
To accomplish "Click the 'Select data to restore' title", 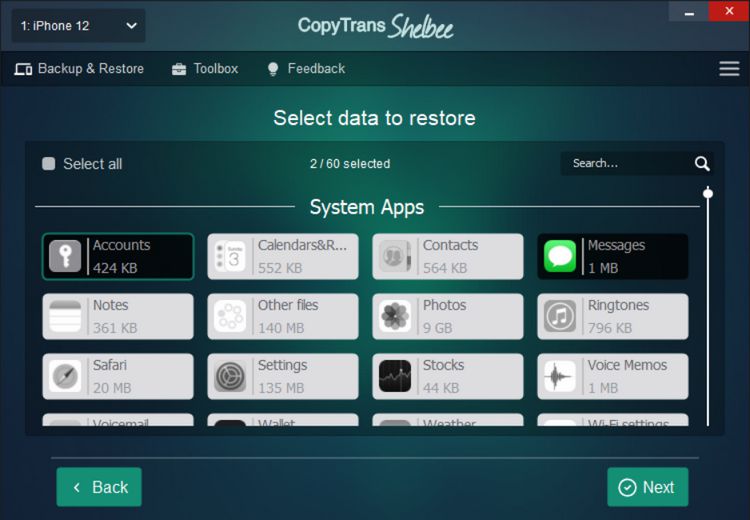I will 375,118.
